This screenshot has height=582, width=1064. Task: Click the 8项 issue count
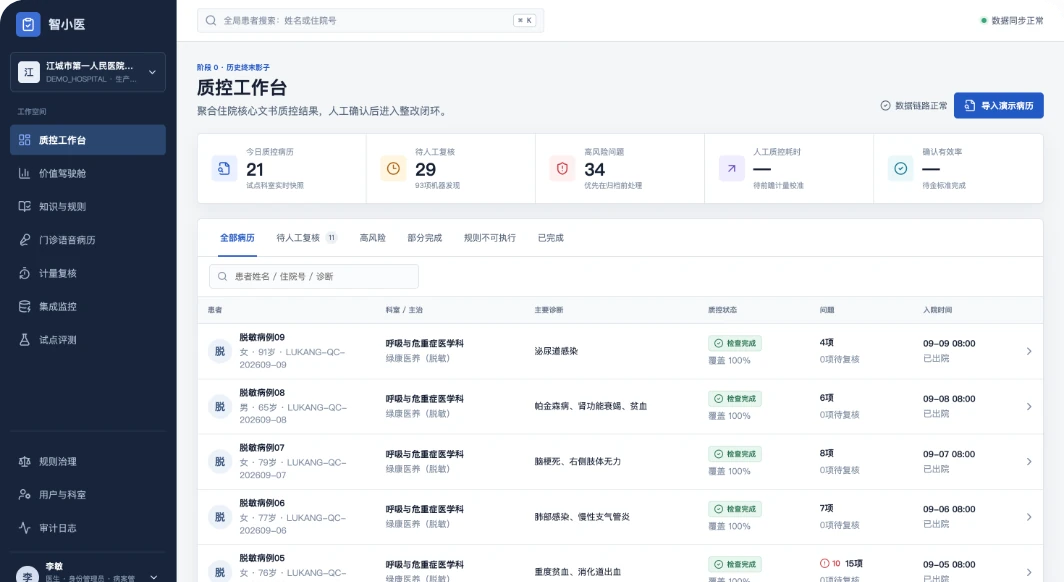[826, 453]
